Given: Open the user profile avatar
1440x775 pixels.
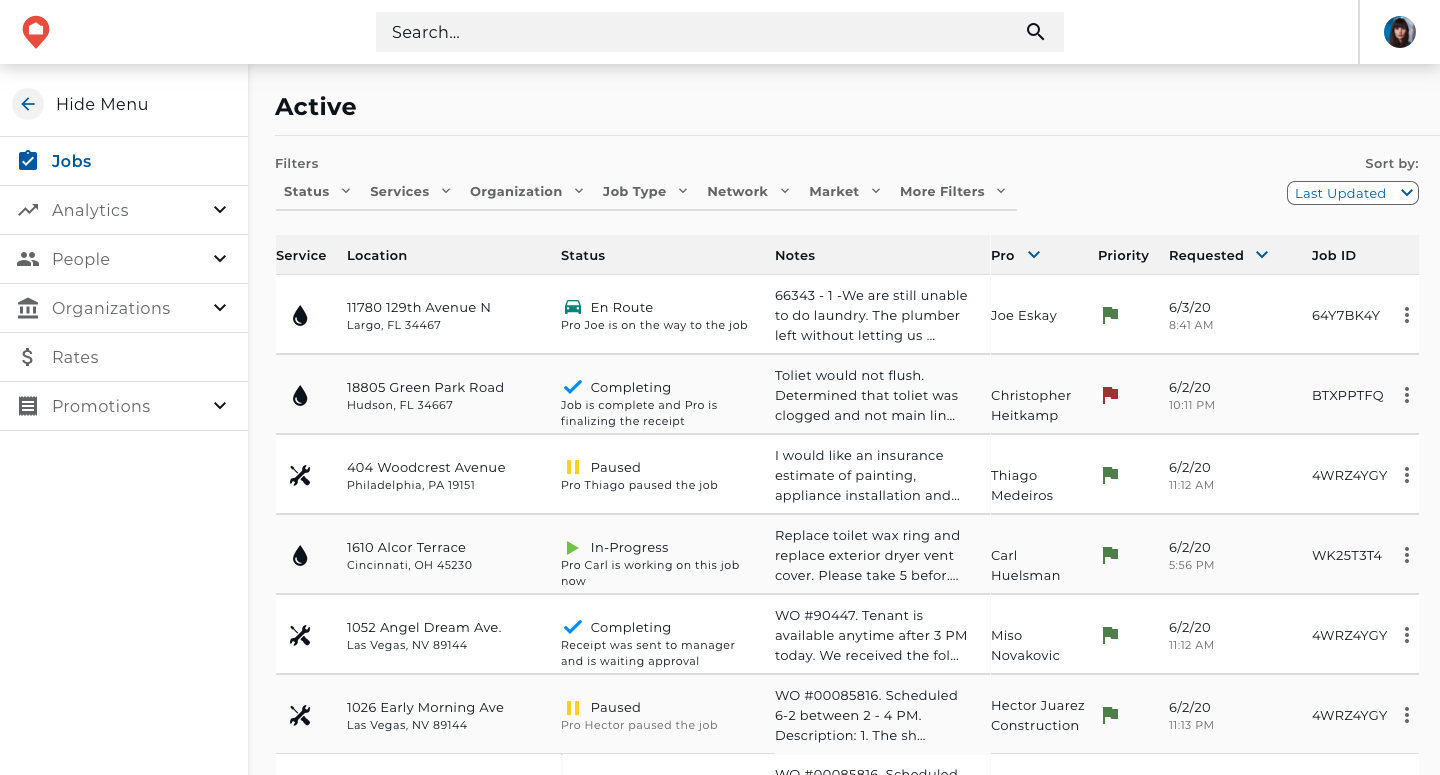Looking at the screenshot, I should 1399,32.
